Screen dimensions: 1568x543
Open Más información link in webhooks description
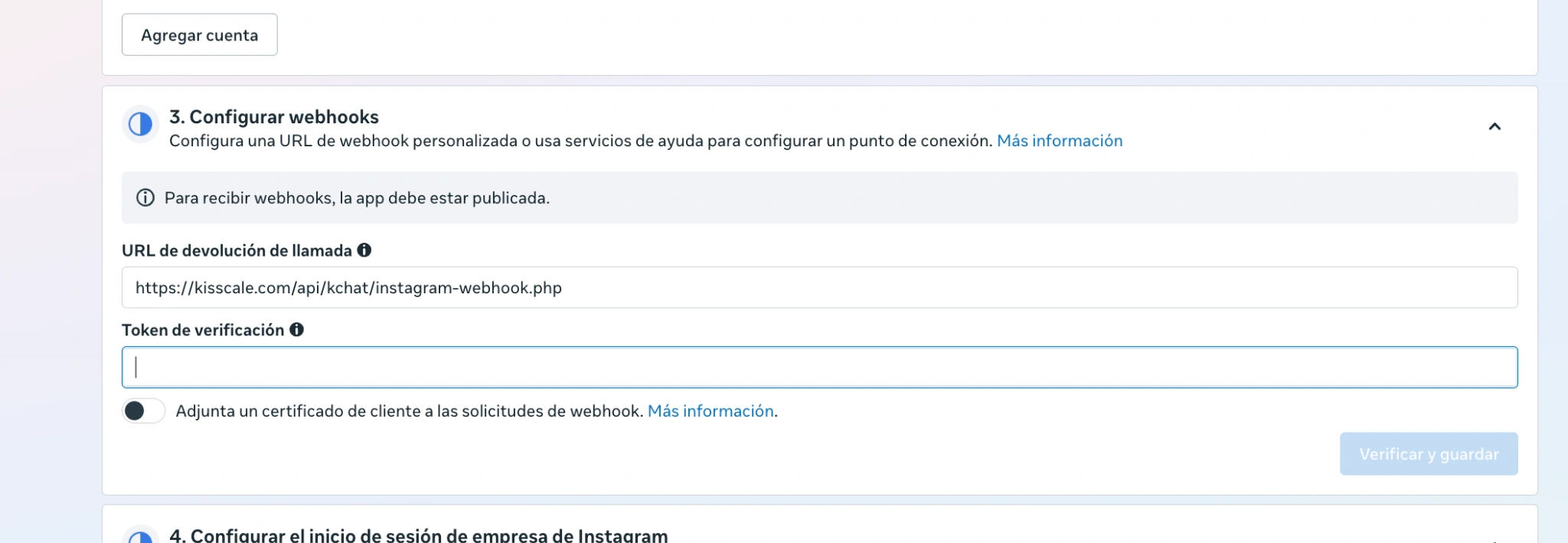1059,141
